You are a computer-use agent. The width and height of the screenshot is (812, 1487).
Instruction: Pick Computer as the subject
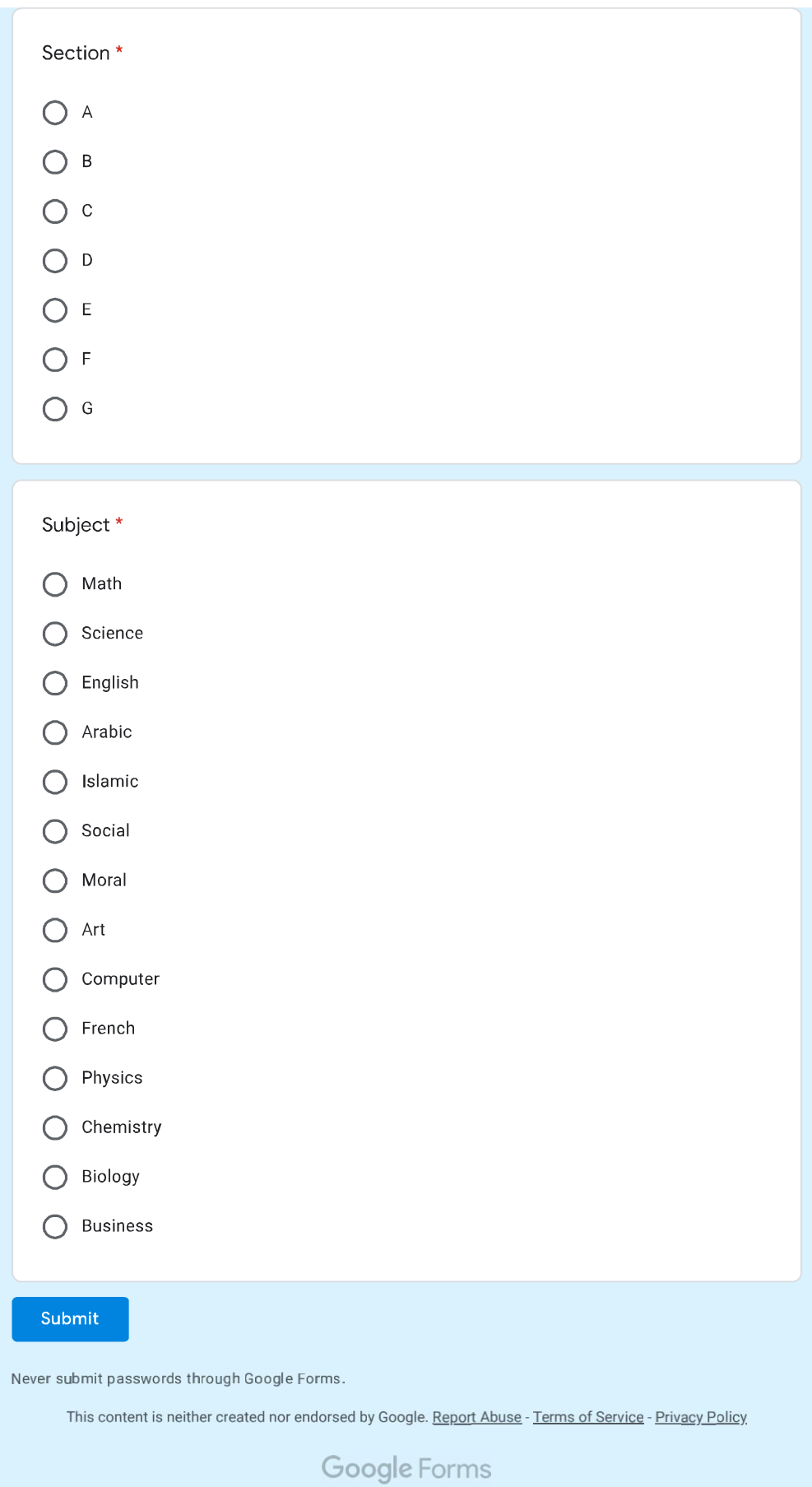click(x=55, y=979)
